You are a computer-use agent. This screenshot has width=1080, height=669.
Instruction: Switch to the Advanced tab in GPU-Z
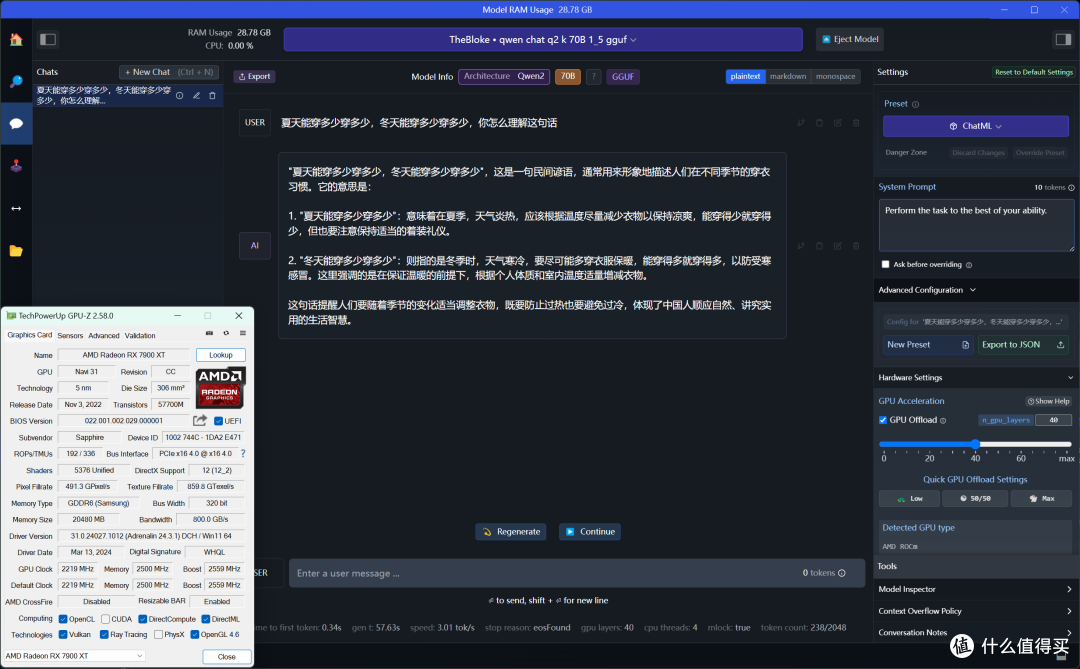(104, 336)
